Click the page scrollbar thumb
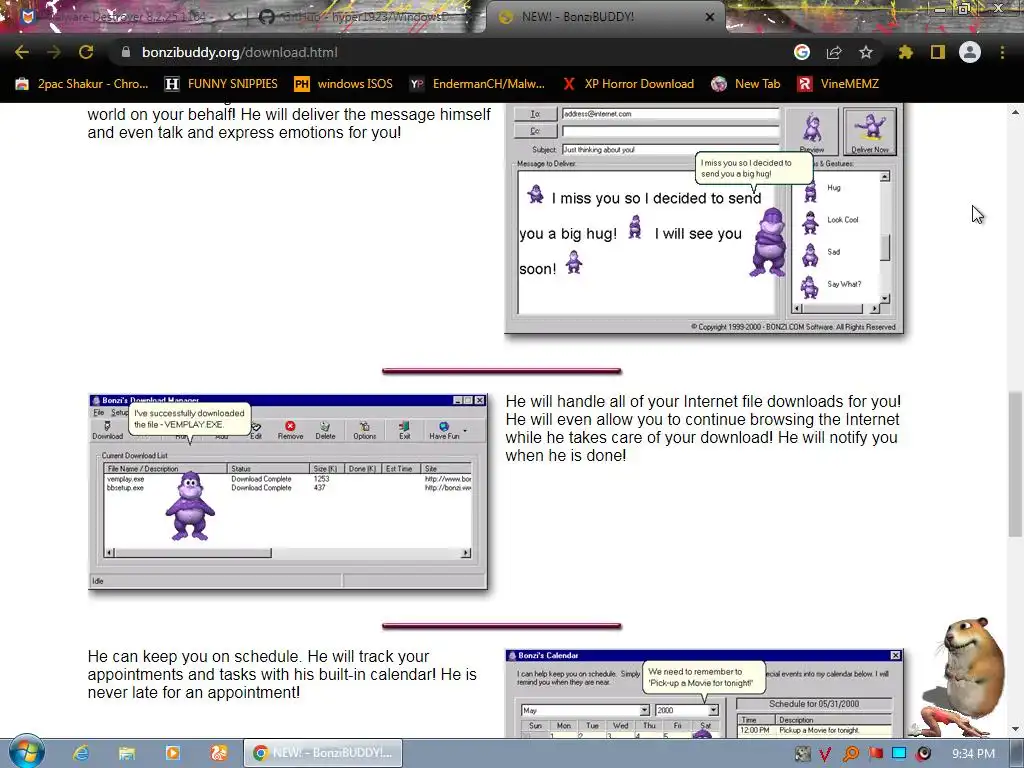This screenshot has width=1024, height=768. point(1015,464)
